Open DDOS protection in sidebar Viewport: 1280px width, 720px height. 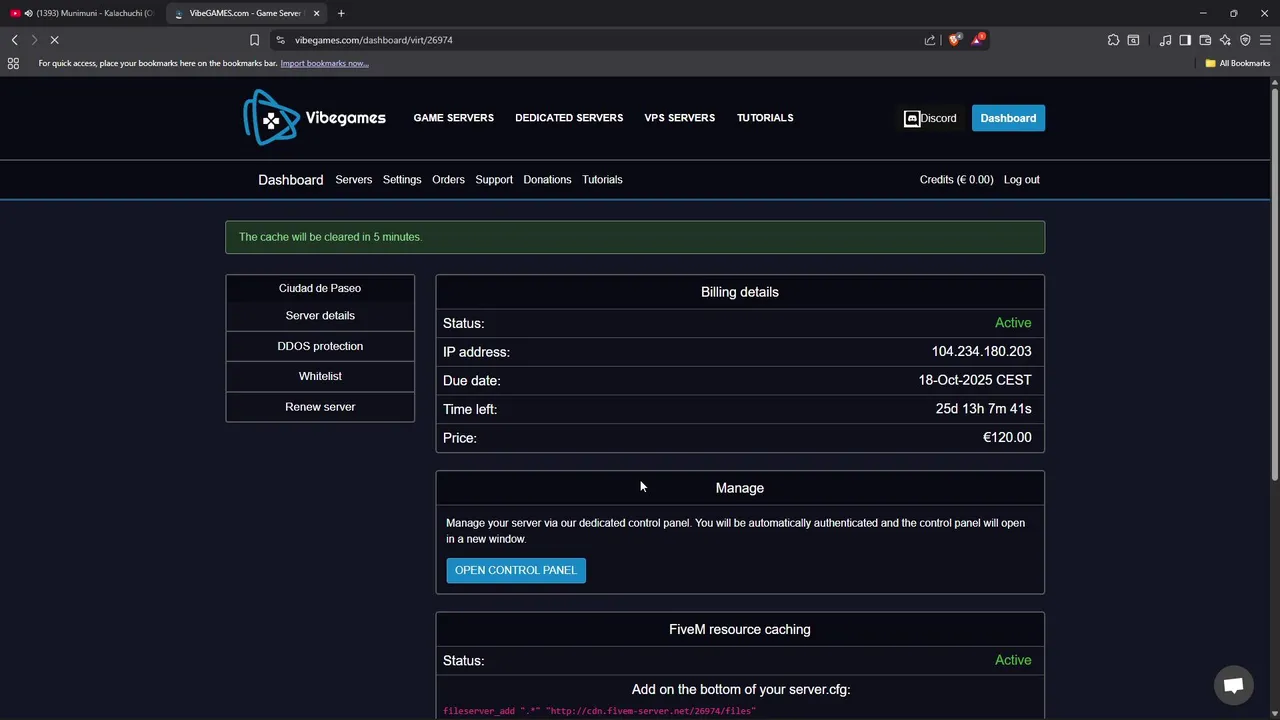tap(320, 346)
